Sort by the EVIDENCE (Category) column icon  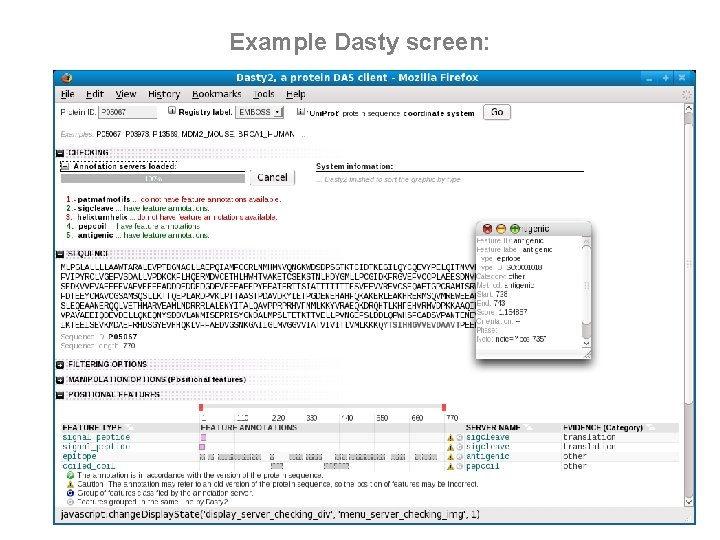pyautogui.click(x=651, y=428)
